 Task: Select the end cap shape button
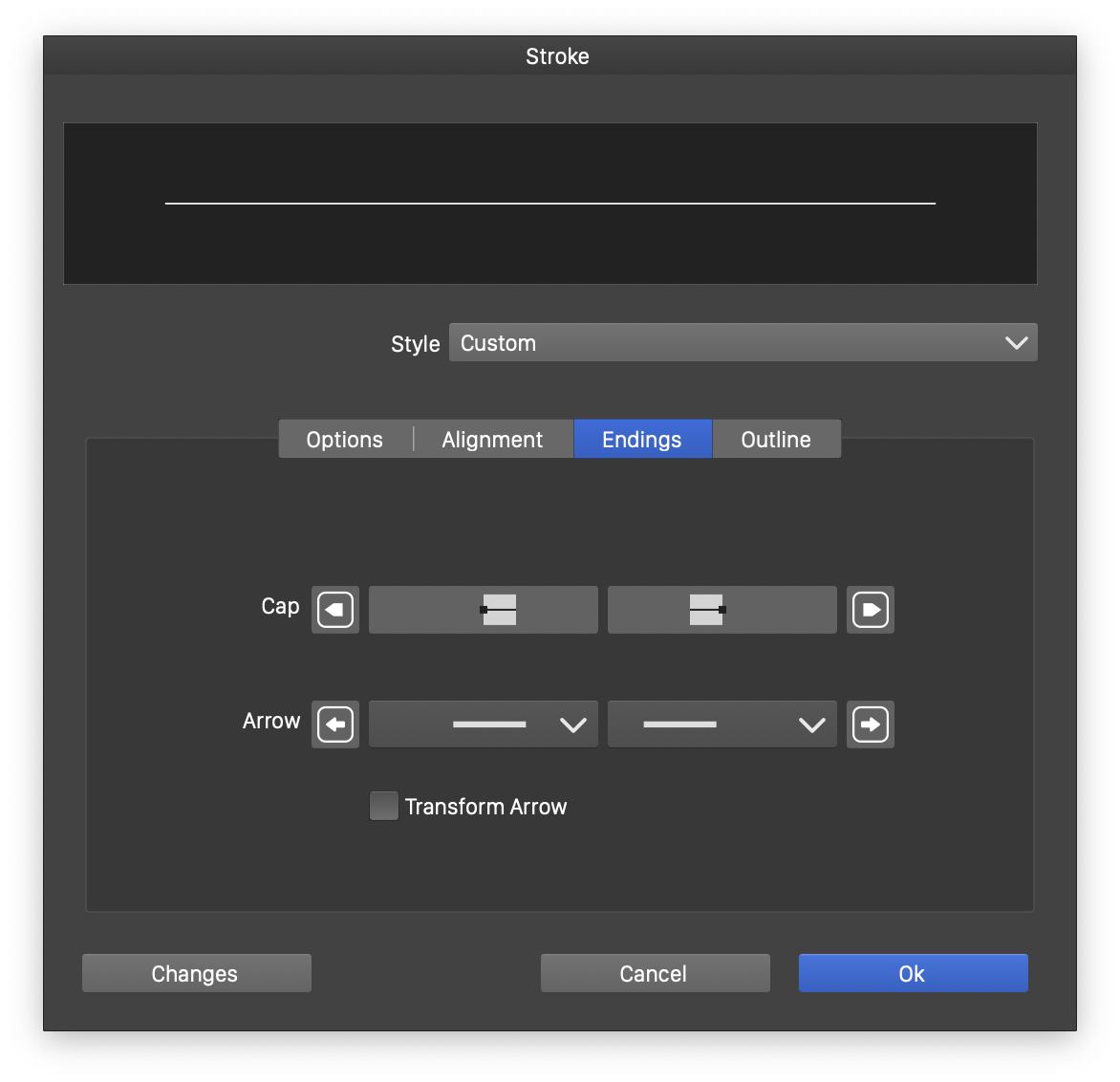[722, 610]
